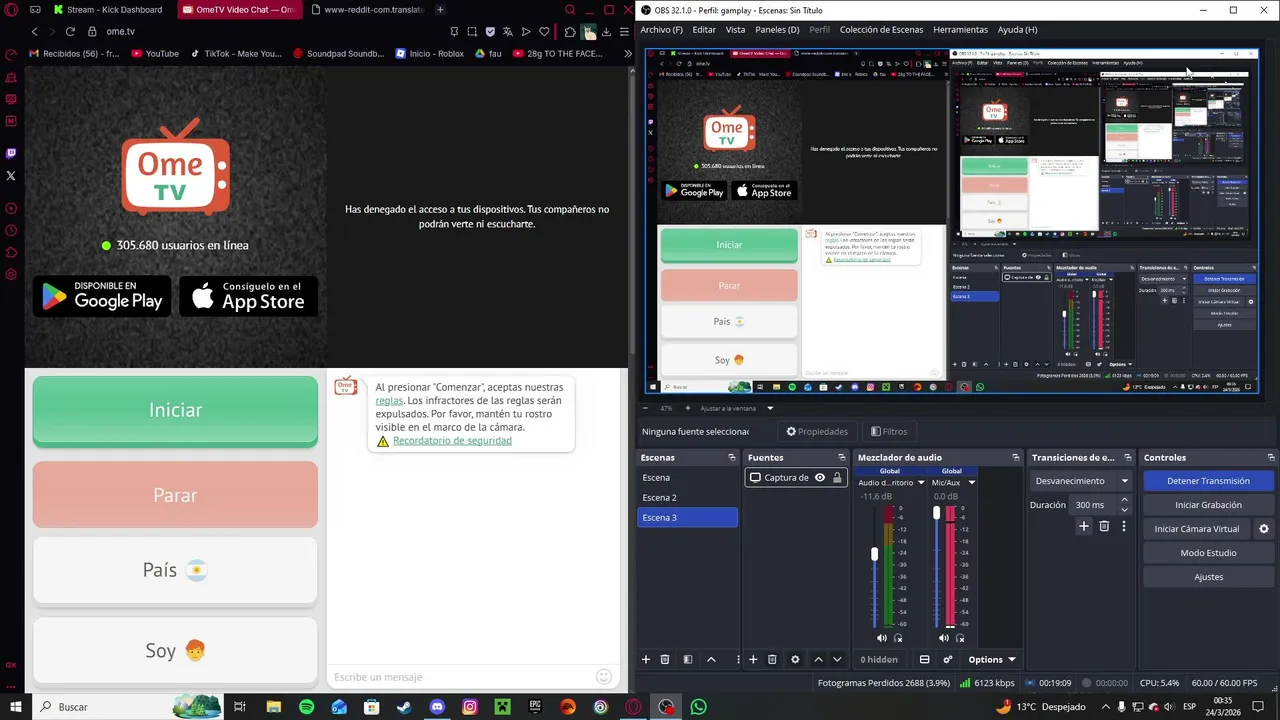Undock the Controles panel

pyautogui.click(x=1271, y=458)
